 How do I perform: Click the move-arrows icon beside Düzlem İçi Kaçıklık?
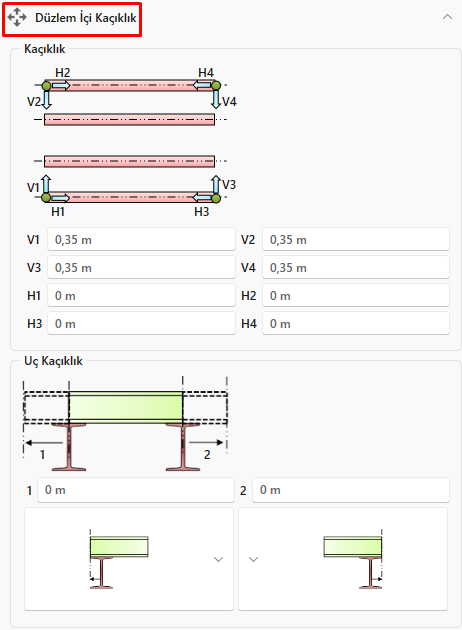17,18
